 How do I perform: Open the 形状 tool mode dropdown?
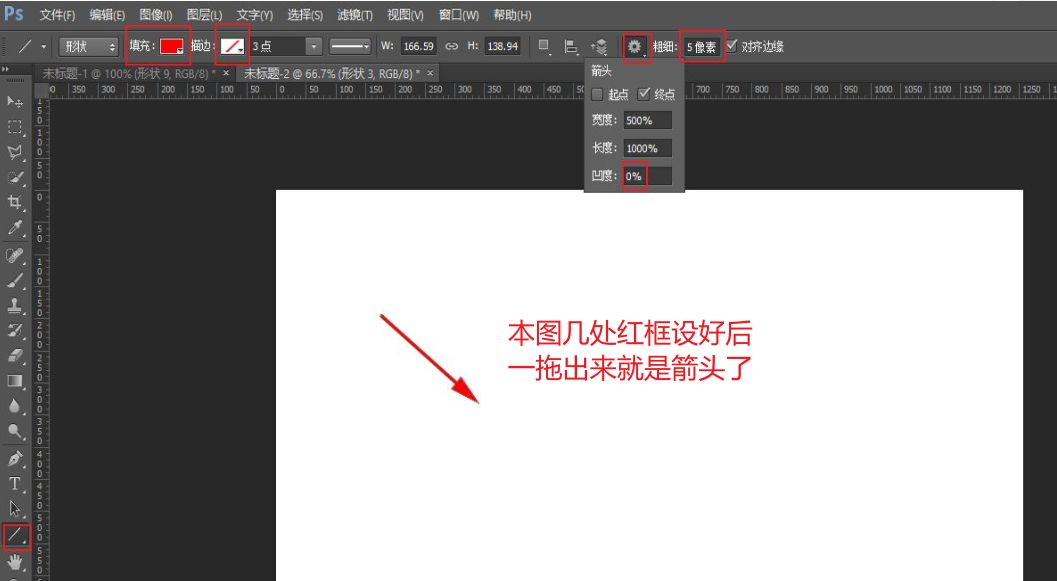click(x=88, y=47)
